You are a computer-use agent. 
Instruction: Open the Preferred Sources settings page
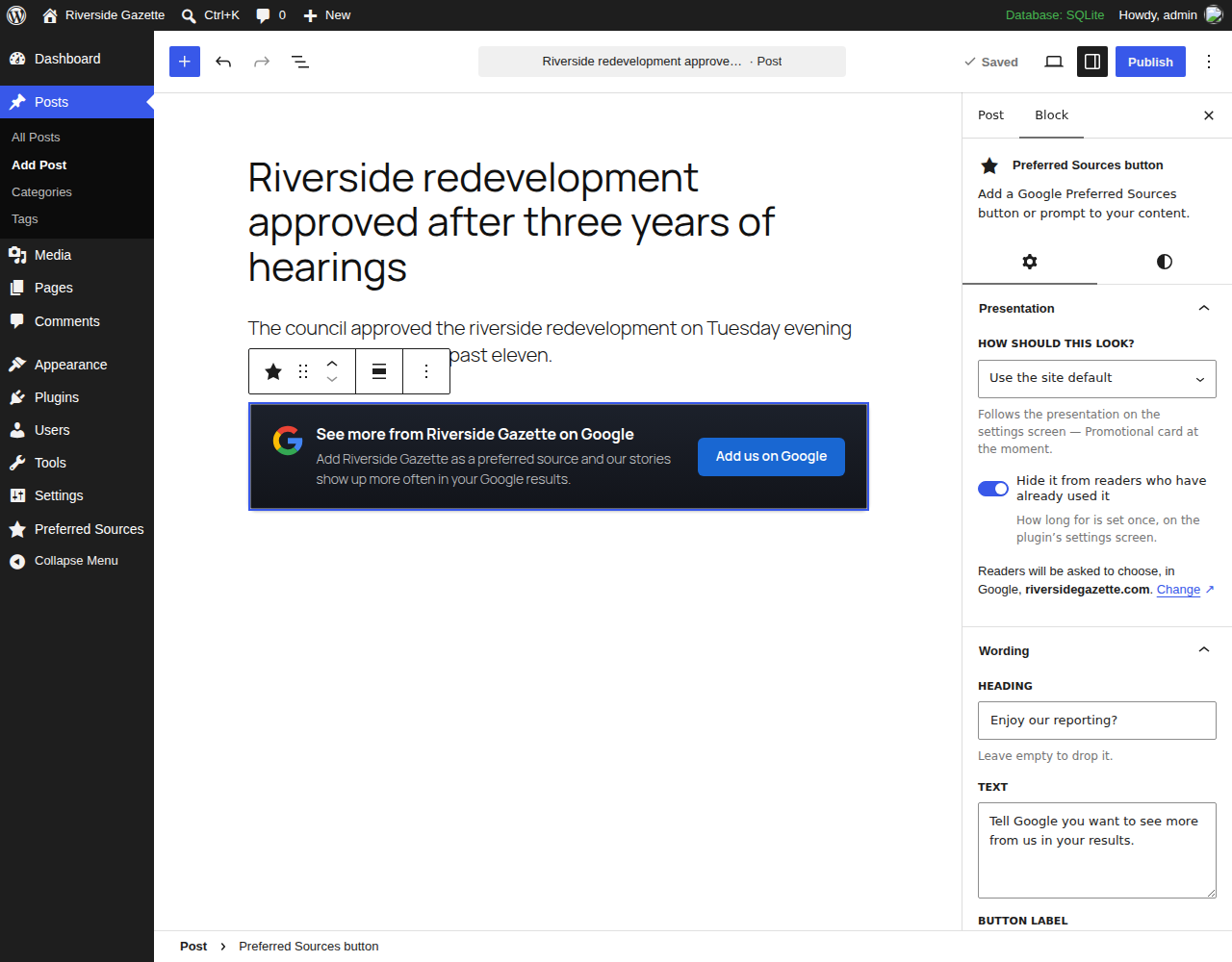pos(77,529)
